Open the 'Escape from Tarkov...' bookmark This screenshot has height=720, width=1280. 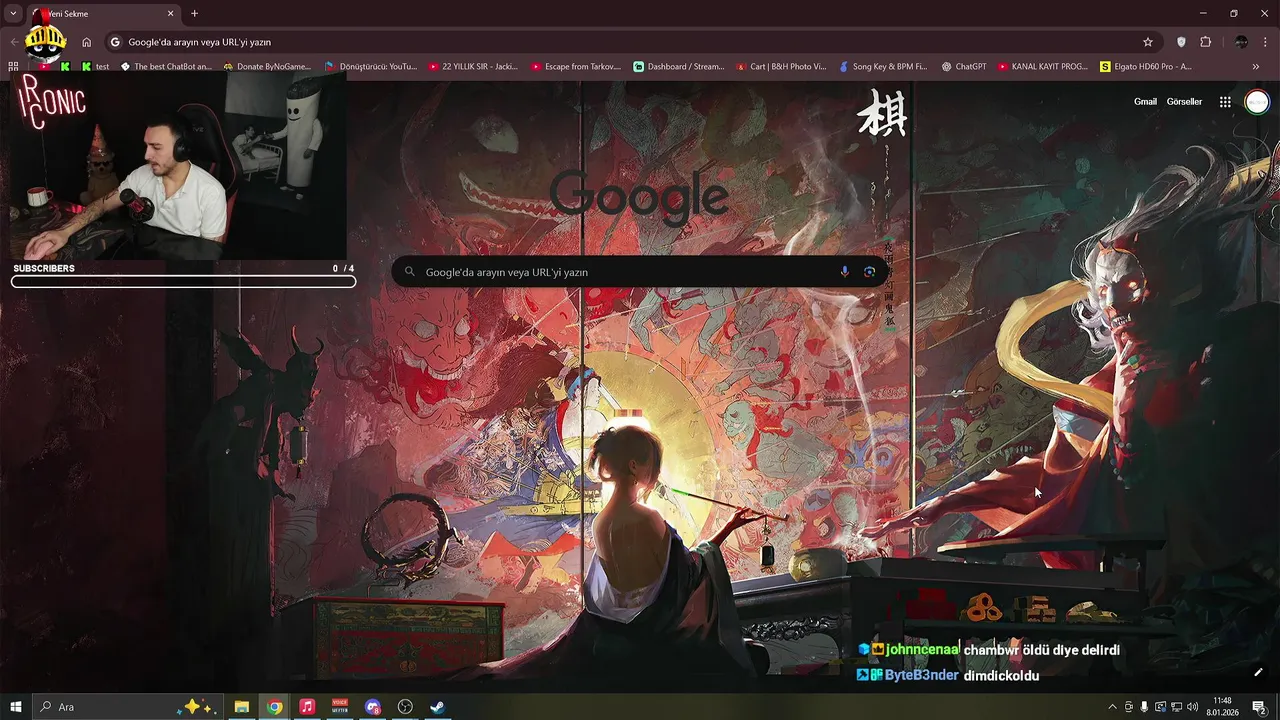coord(576,67)
